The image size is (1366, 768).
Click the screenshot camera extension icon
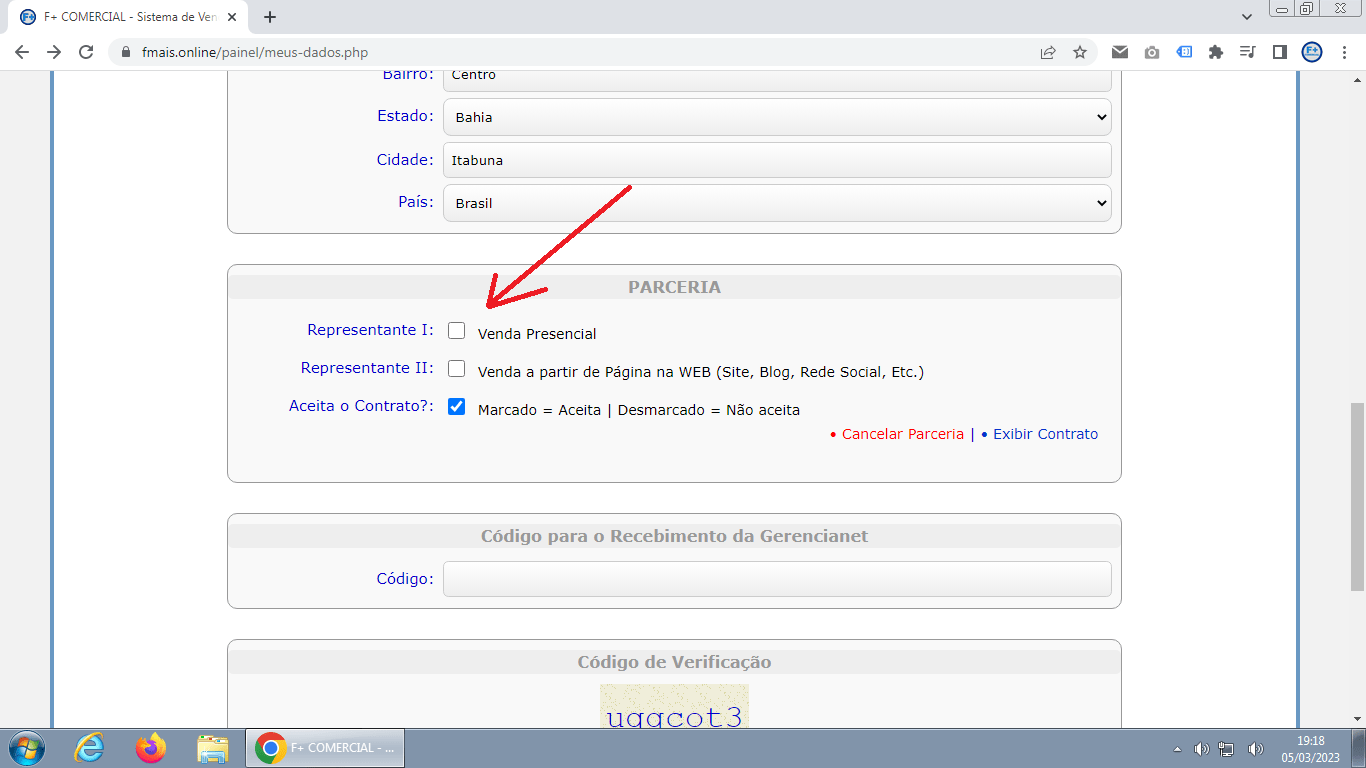click(x=1151, y=52)
